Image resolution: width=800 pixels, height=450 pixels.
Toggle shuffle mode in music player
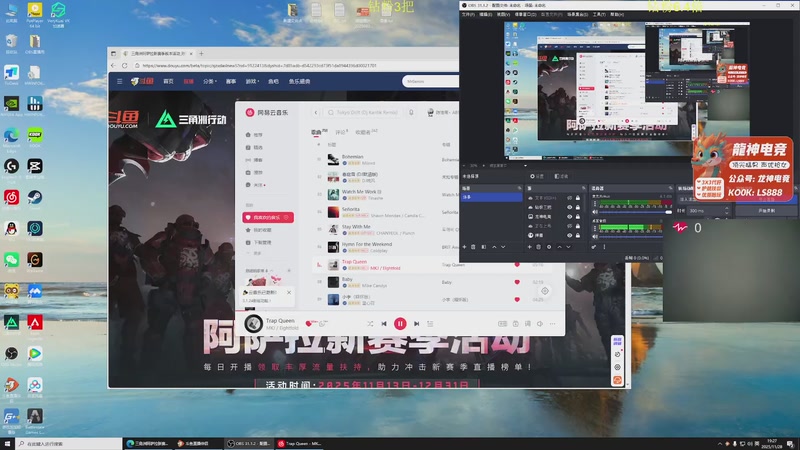tap(370, 324)
